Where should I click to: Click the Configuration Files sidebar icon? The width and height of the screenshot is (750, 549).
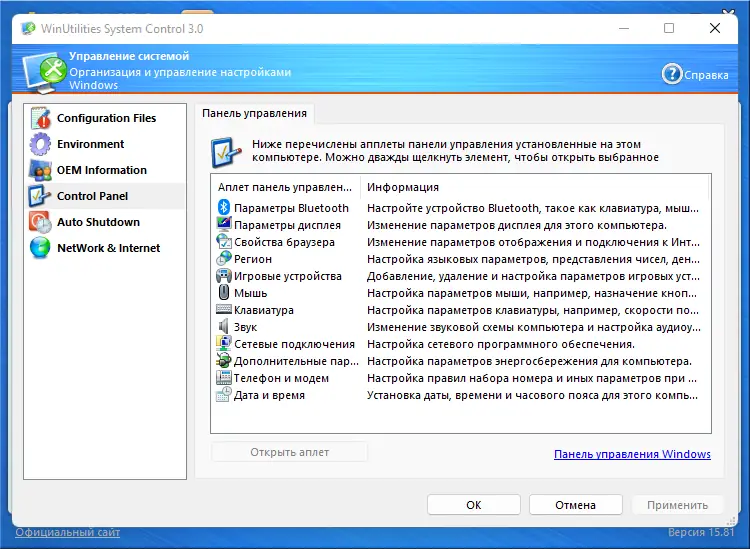(x=40, y=118)
